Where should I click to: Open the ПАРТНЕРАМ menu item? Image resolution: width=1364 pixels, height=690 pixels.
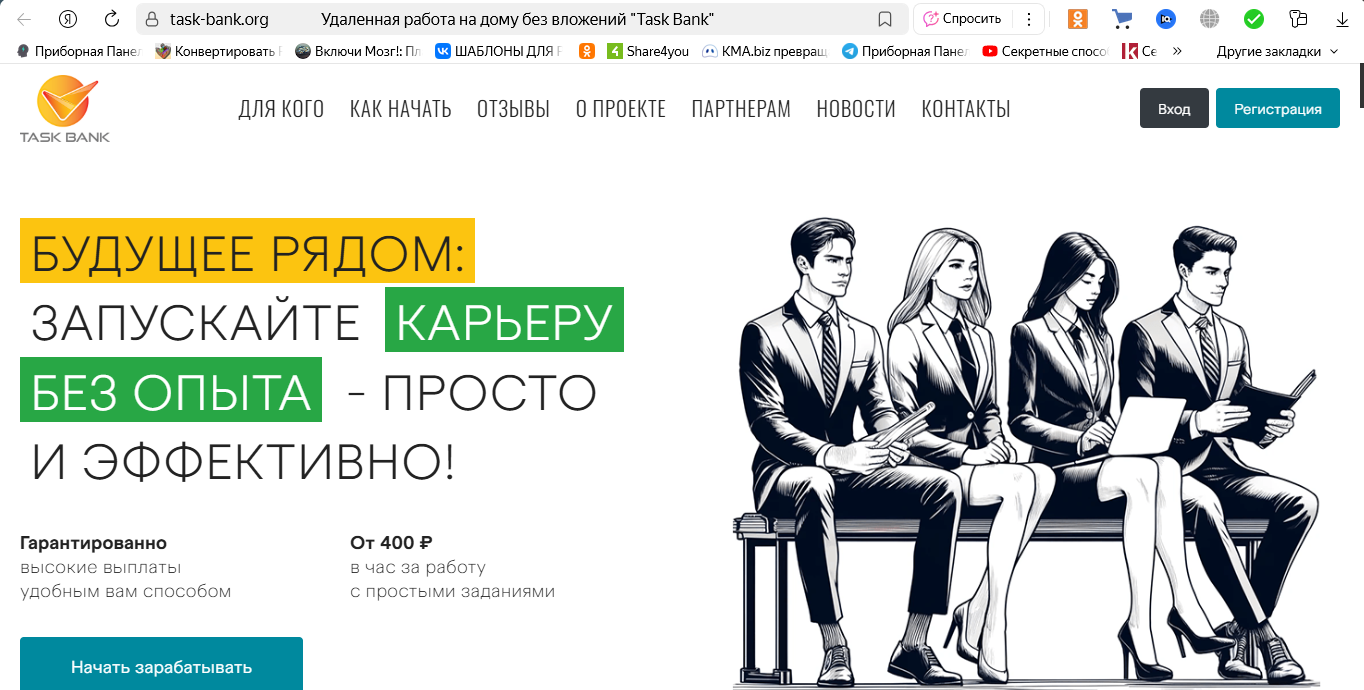point(741,109)
